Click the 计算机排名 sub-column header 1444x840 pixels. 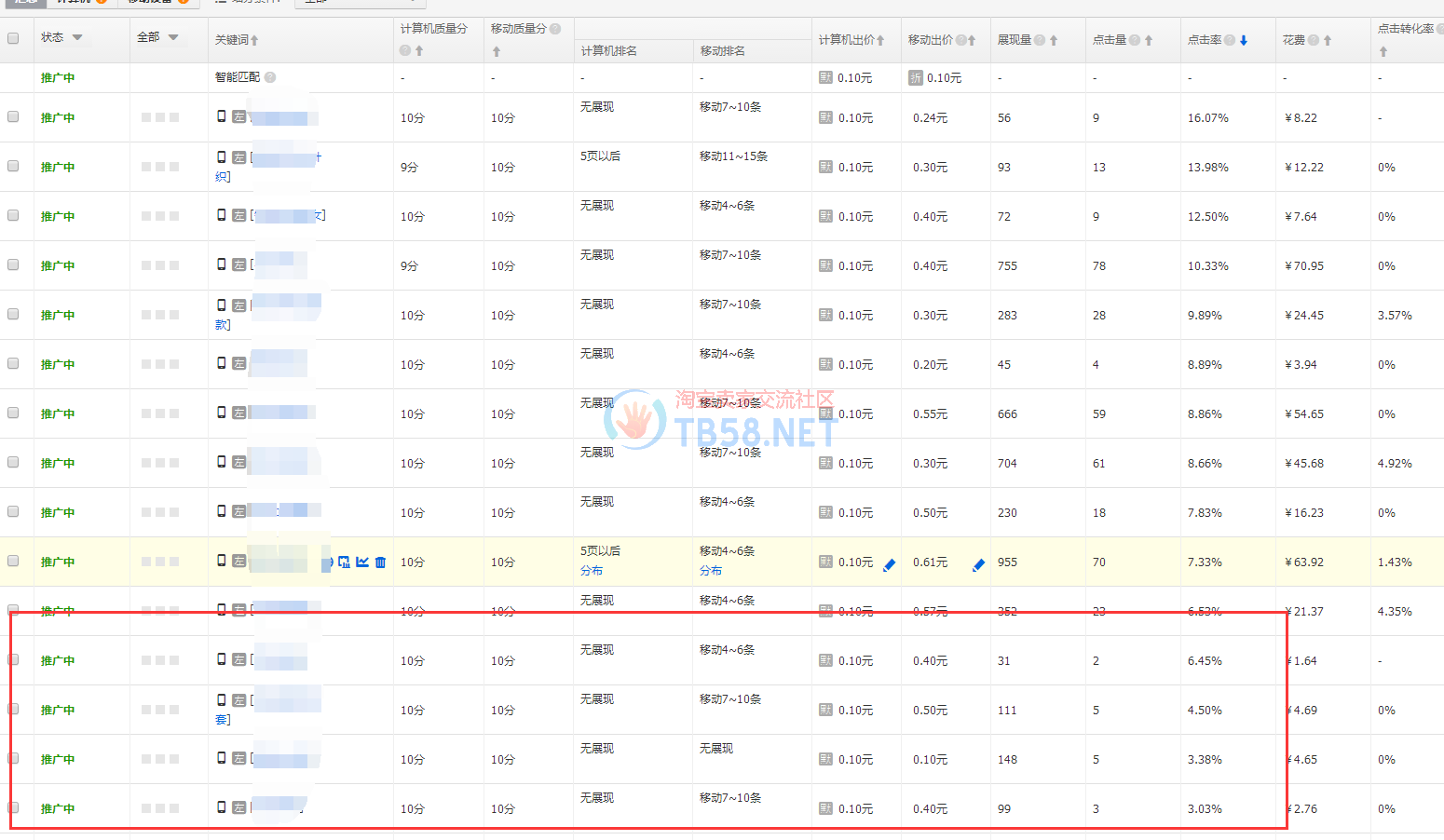609,51
